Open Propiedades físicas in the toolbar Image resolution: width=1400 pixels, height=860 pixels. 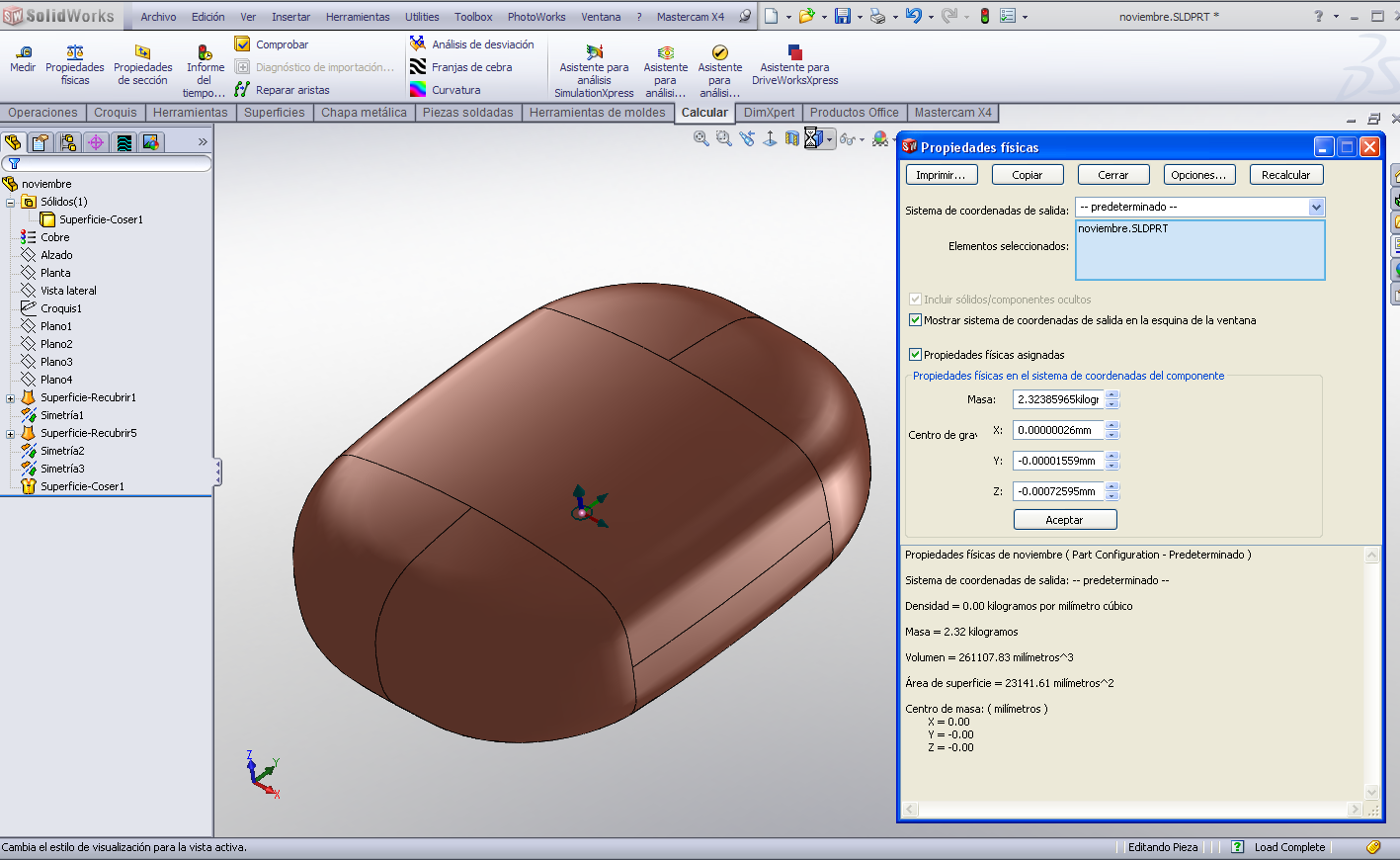75,65
